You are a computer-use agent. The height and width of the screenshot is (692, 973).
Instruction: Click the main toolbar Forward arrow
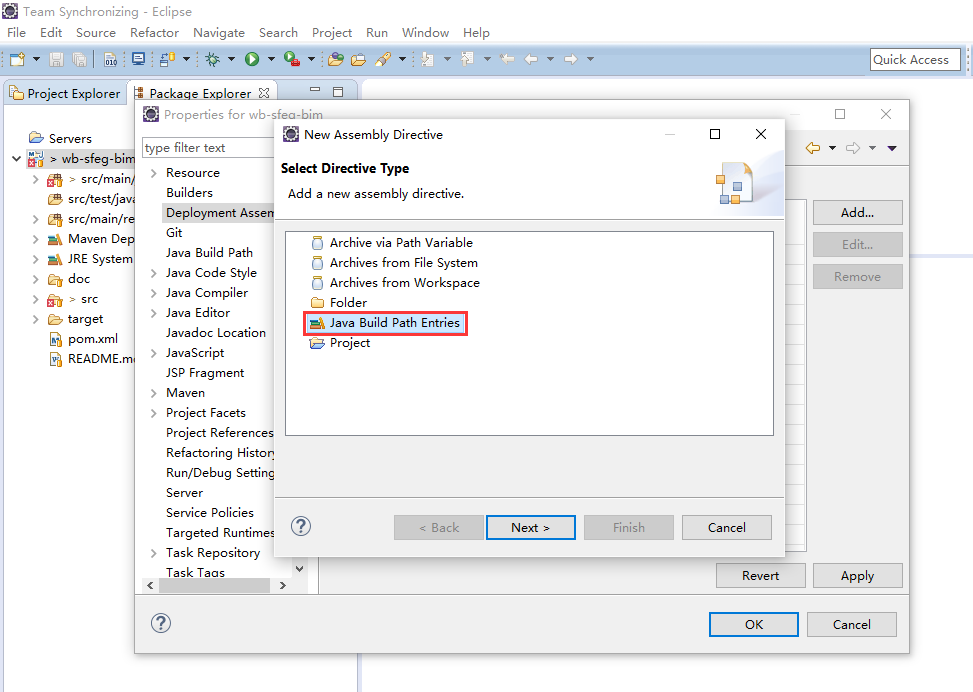[x=570, y=59]
